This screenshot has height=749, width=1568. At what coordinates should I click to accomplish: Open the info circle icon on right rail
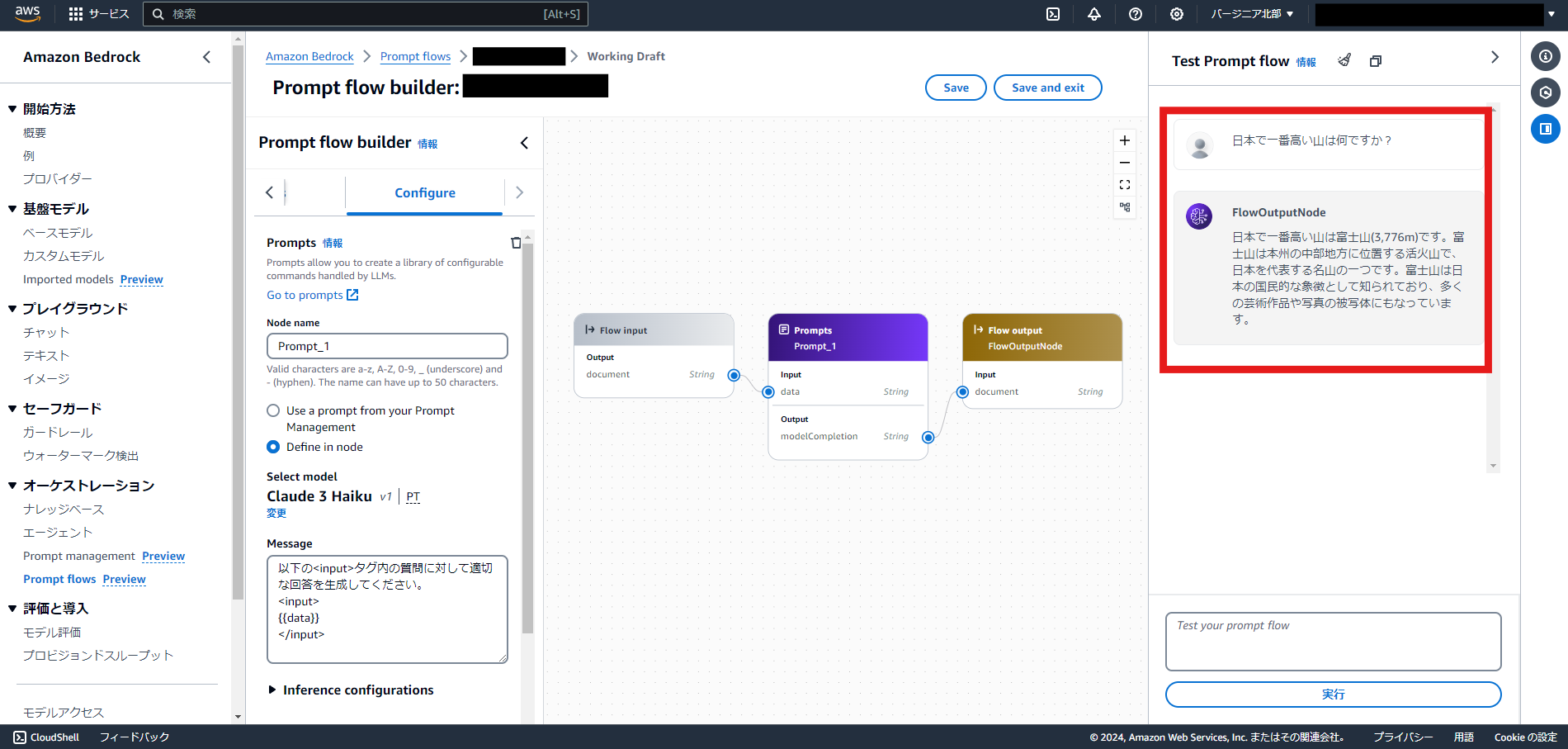[x=1546, y=56]
